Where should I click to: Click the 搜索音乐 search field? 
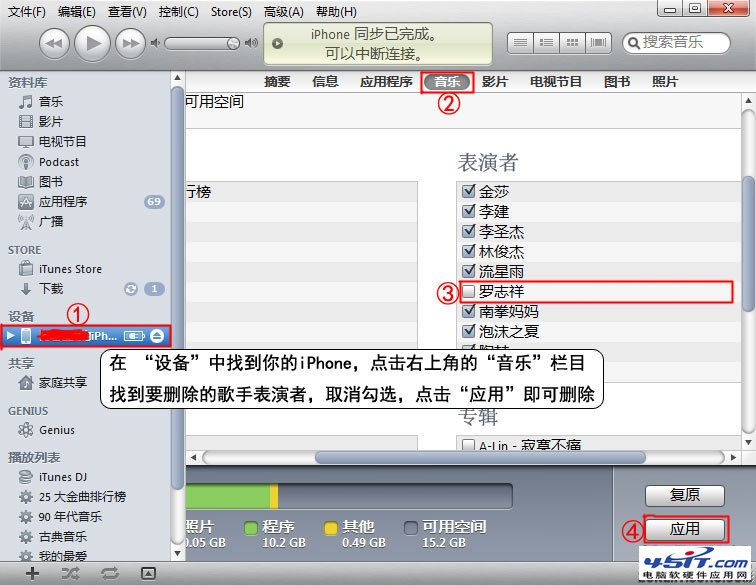click(676, 43)
